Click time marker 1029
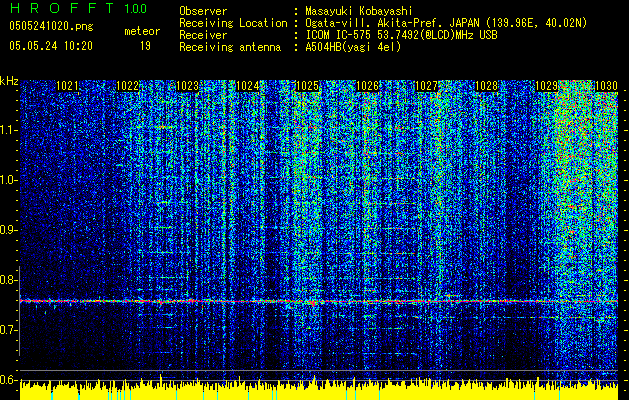The width and height of the screenshot is (629, 400). click(x=547, y=86)
